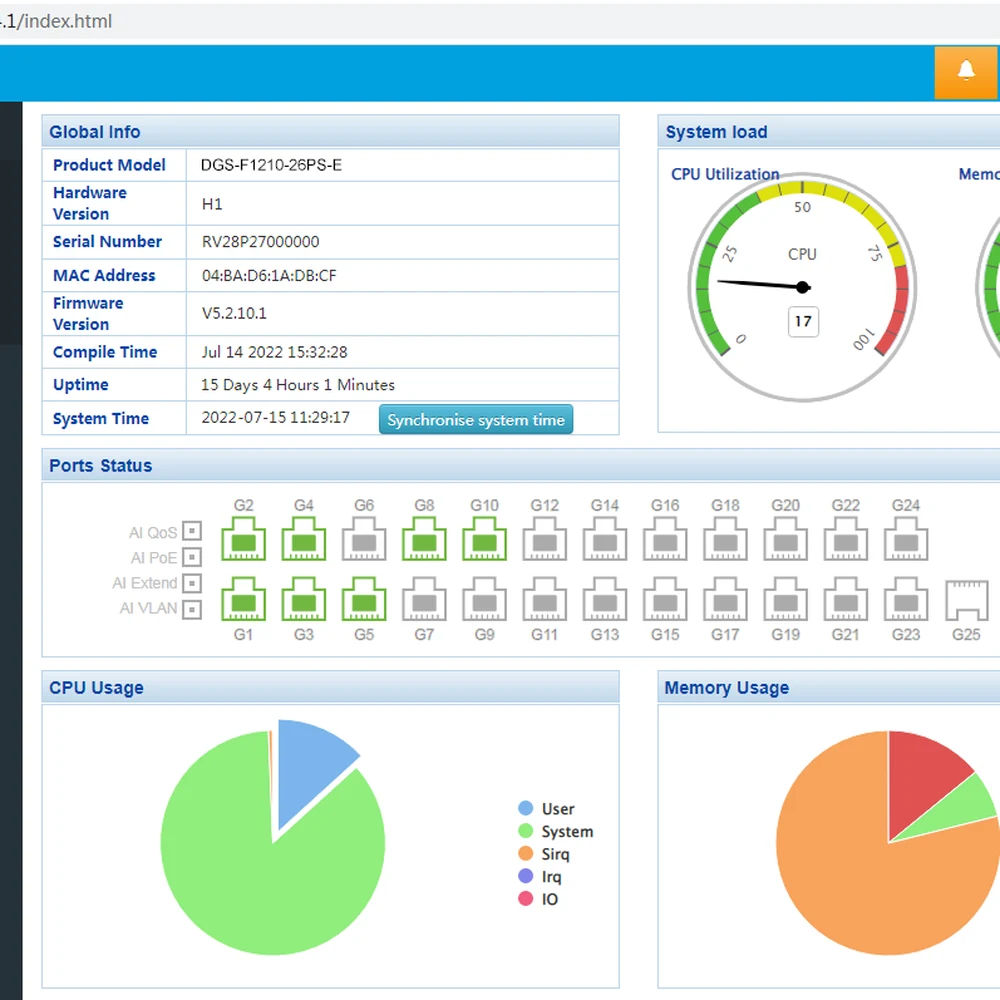Click the serial number RV28P27000000

(260, 242)
